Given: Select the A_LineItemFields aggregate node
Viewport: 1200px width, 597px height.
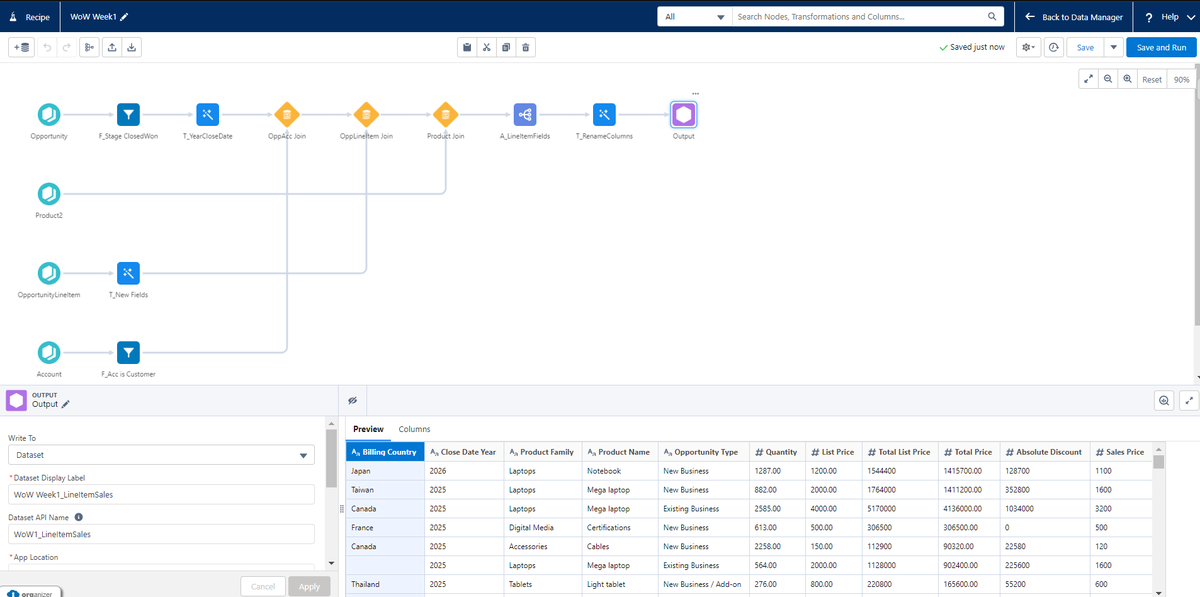Looking at the screenshot, I should click(525, 115).
